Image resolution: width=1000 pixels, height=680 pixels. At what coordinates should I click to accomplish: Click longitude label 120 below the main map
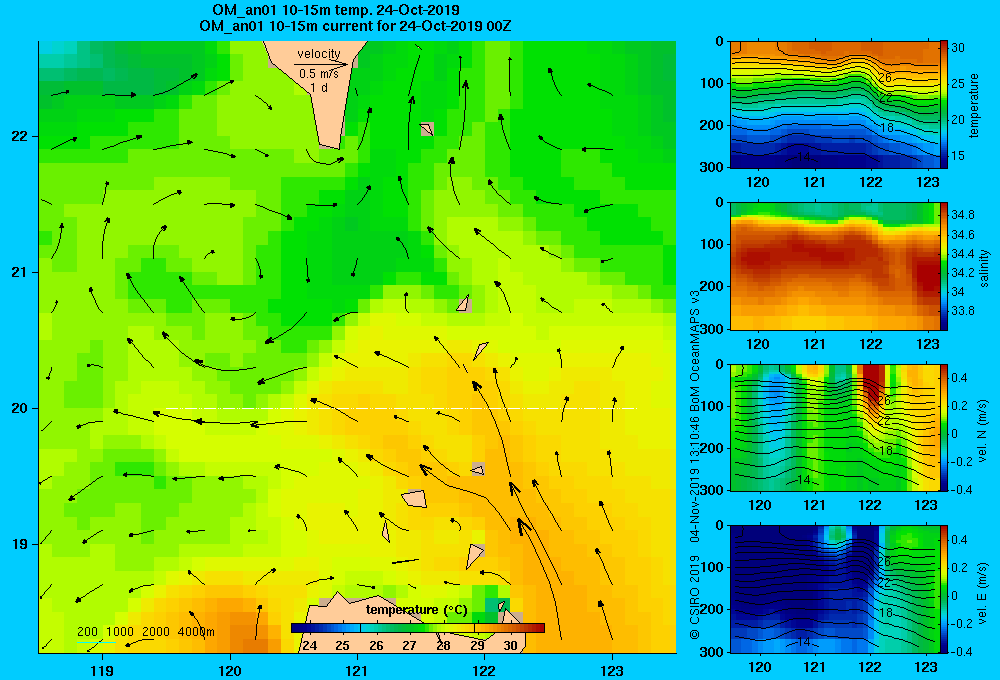click(230, 670)
